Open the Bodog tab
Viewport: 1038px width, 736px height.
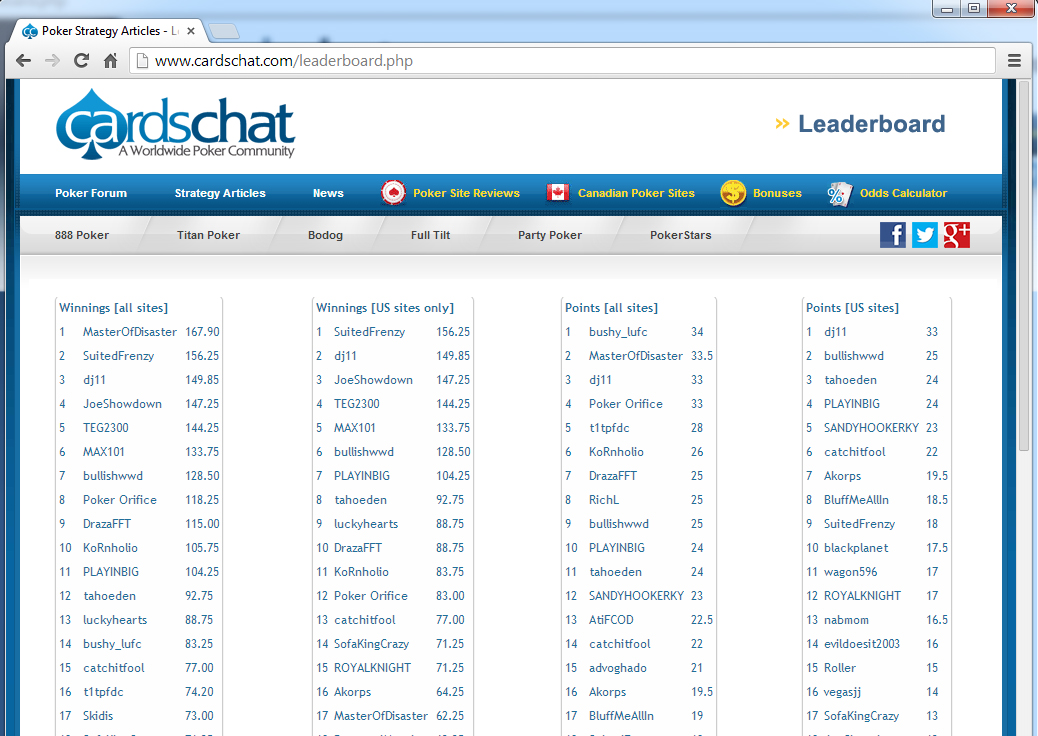325,235
